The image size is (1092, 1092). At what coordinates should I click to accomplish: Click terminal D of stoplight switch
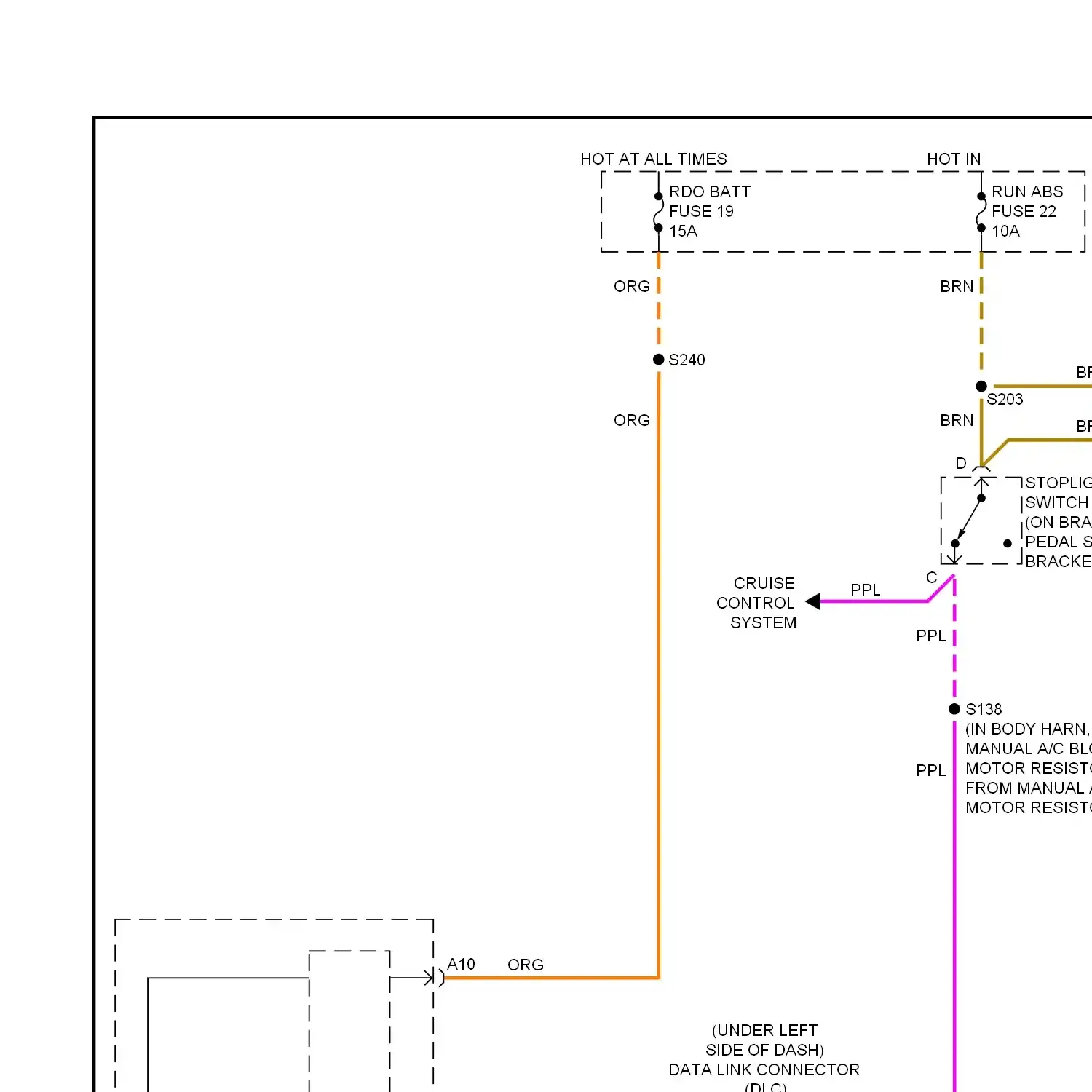coord(961,463)
